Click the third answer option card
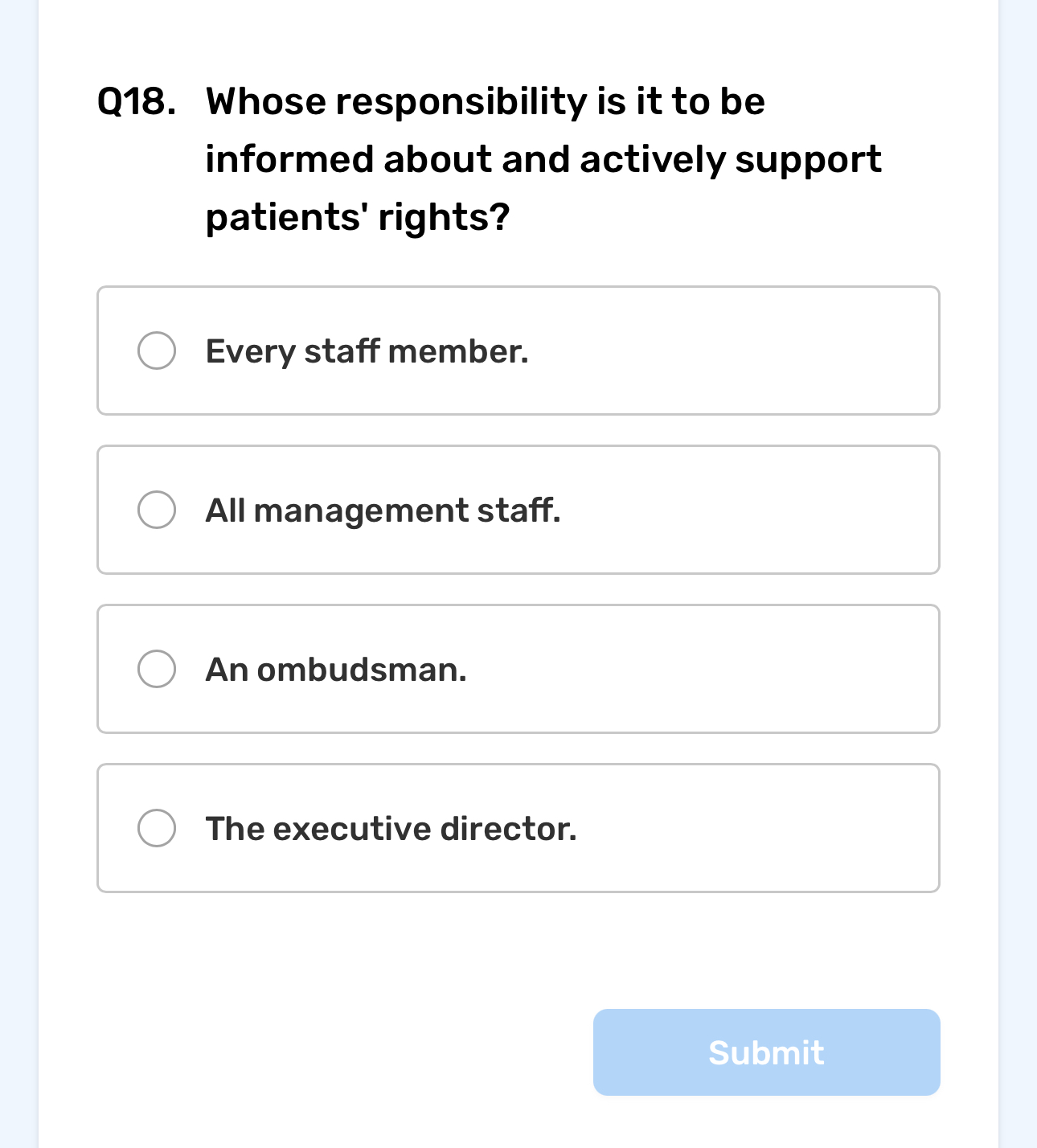The width and height of the screenshot is (1037, 1148). point(518,668)
